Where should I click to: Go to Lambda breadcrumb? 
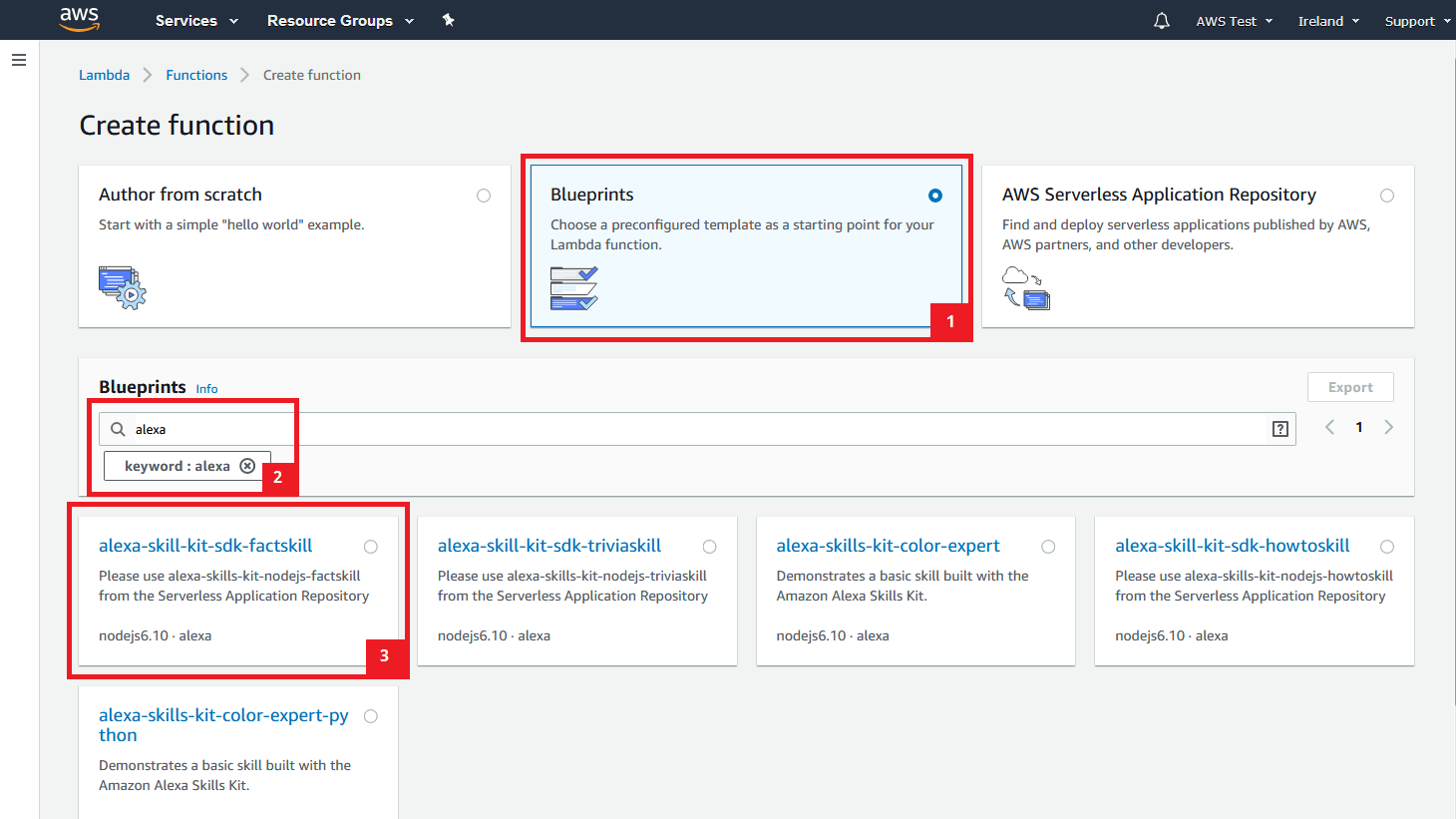pyautogui.click(x=105, y=75)
